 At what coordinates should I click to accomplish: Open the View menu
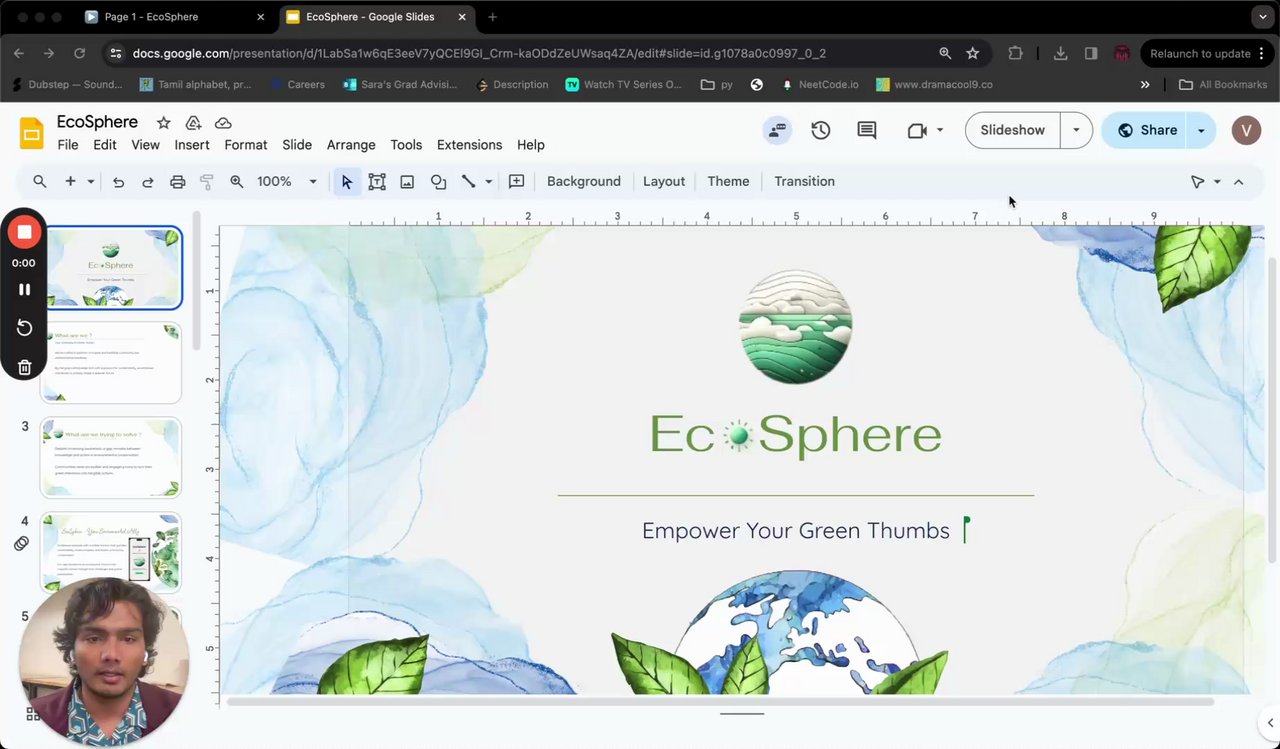145,145
